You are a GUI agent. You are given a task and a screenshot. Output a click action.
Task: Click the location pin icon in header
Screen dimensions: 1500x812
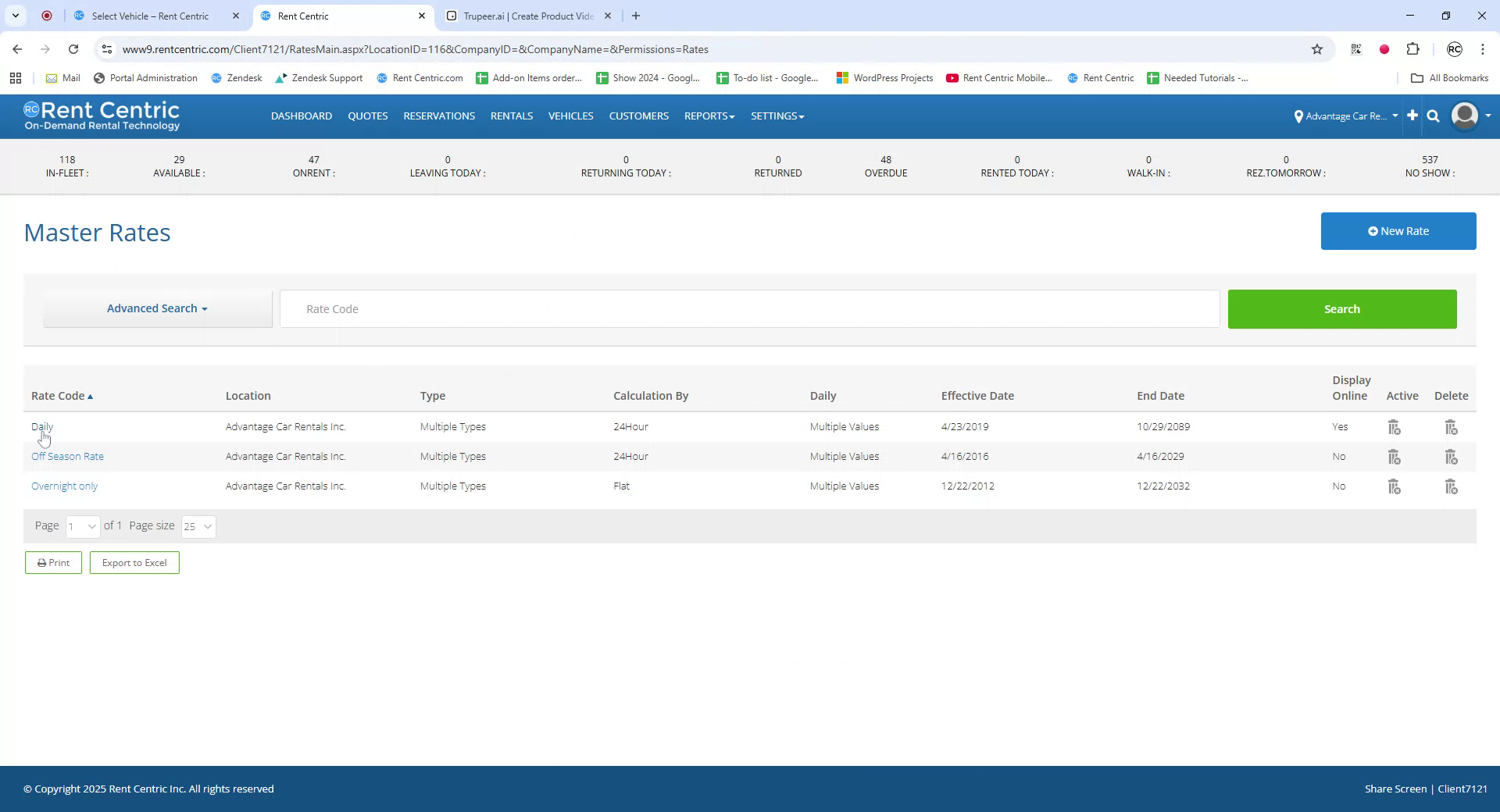pos(1300,116)
